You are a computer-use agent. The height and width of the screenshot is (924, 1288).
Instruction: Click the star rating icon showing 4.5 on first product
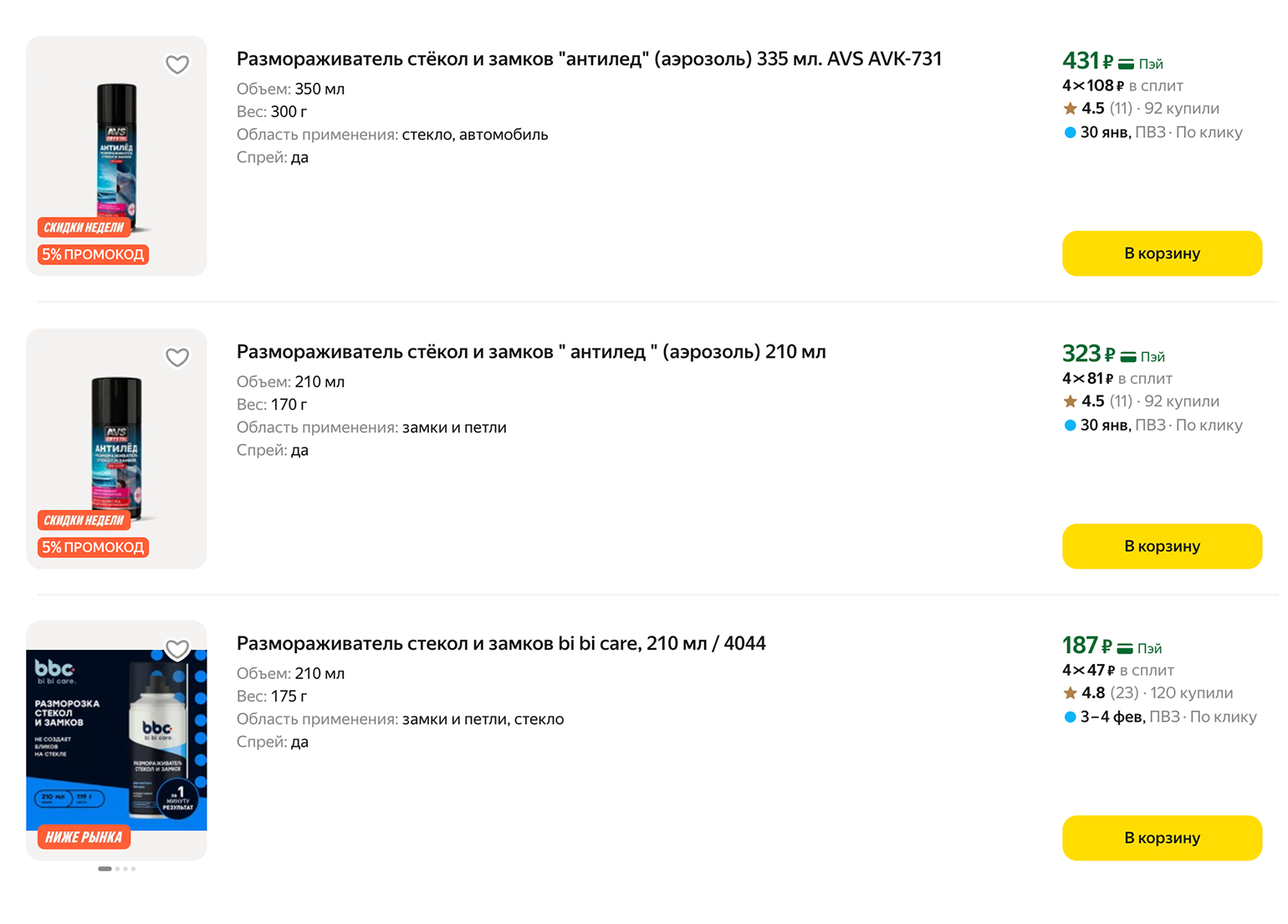click(x=1071, y=109)
